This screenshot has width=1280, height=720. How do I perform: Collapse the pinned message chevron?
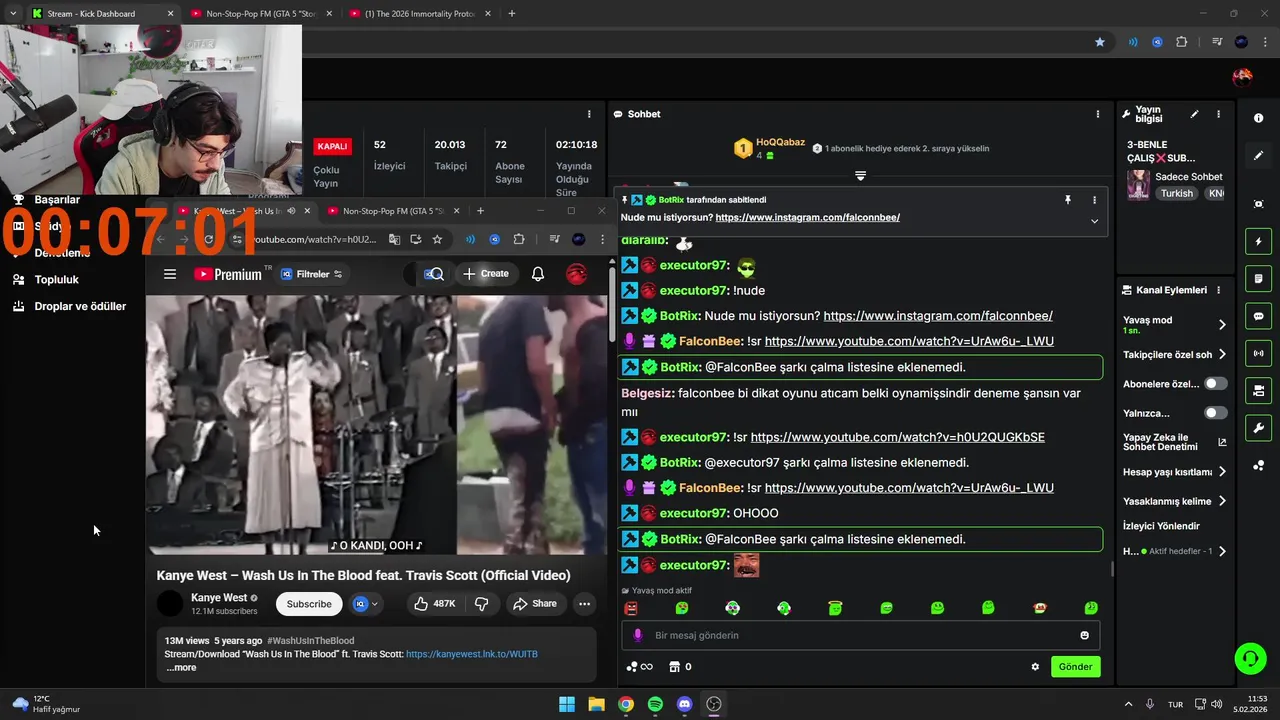tap(1094, 221)
